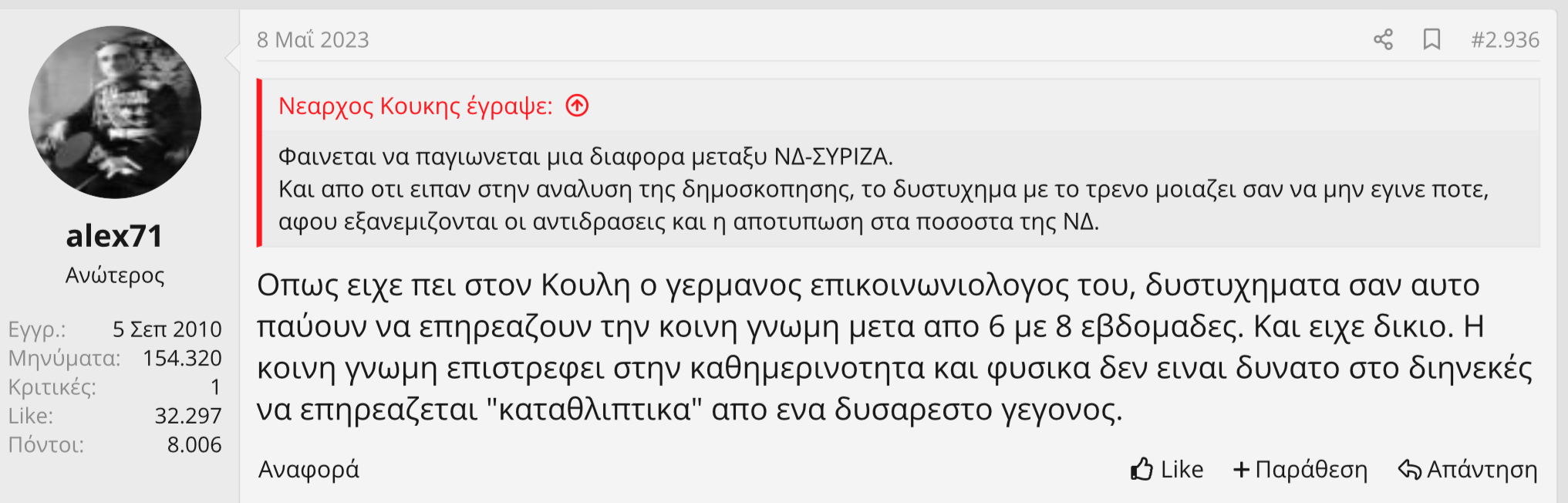Expand the quoted message block
This screenshot has height=503, width=1568.
[895, 189]
